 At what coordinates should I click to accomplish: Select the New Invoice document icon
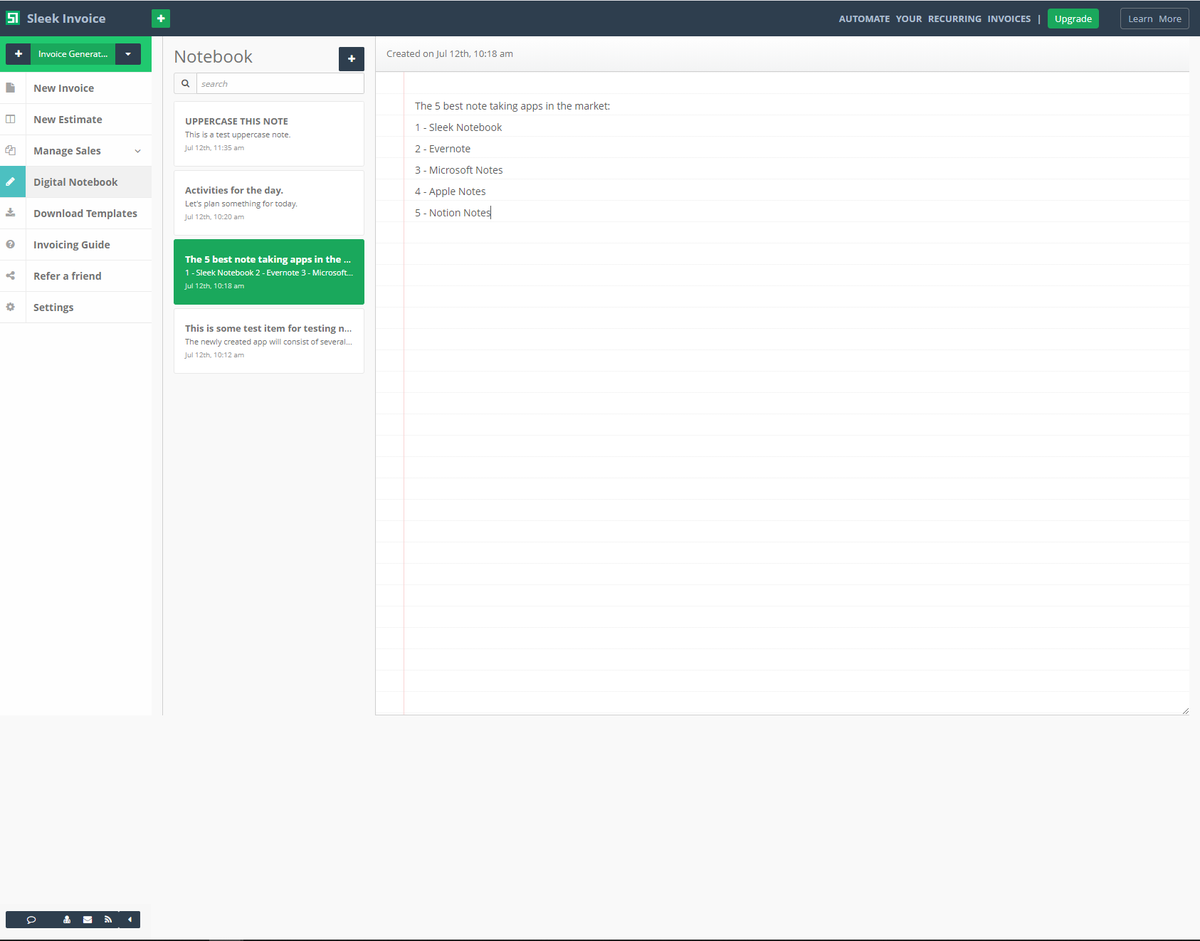coord(11,87)
